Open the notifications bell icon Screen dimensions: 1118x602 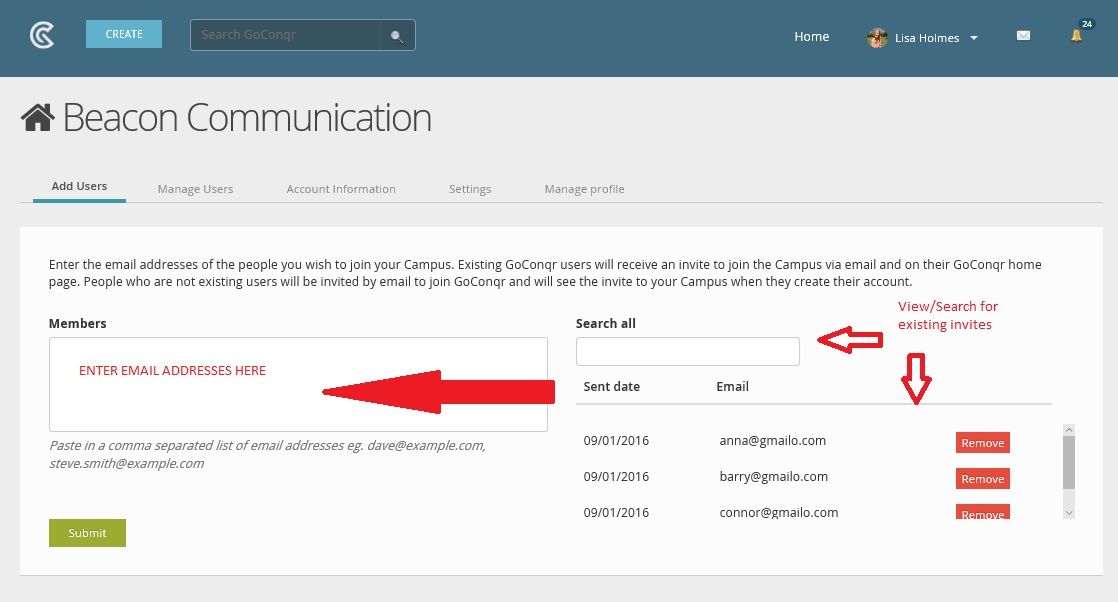[1076, 36]
